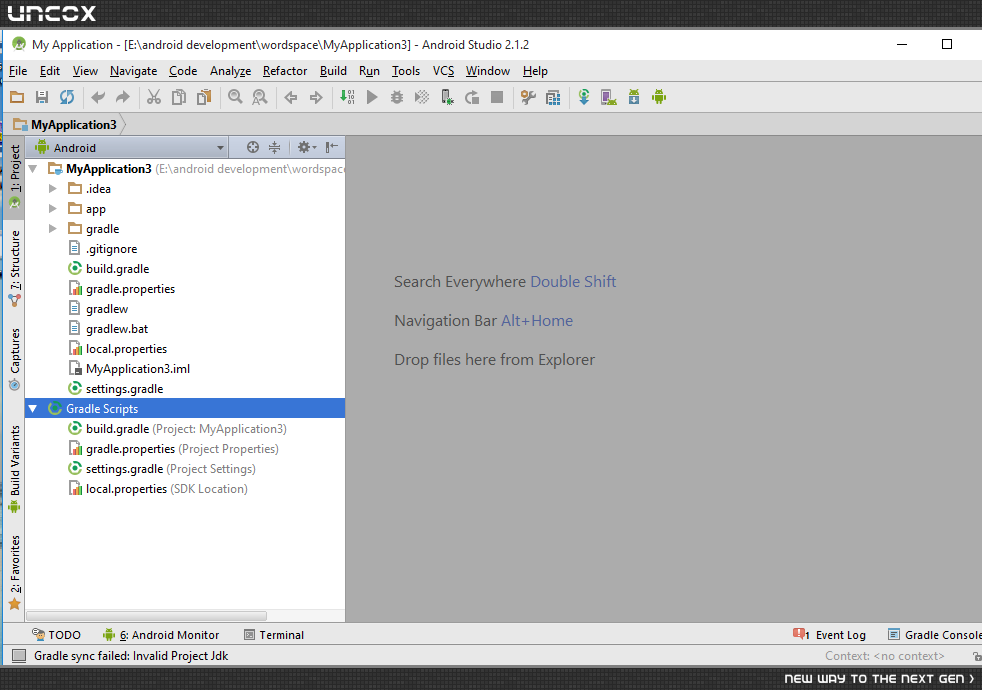
Task: Open the Refactor menu
Action: [x=285, y=71]
